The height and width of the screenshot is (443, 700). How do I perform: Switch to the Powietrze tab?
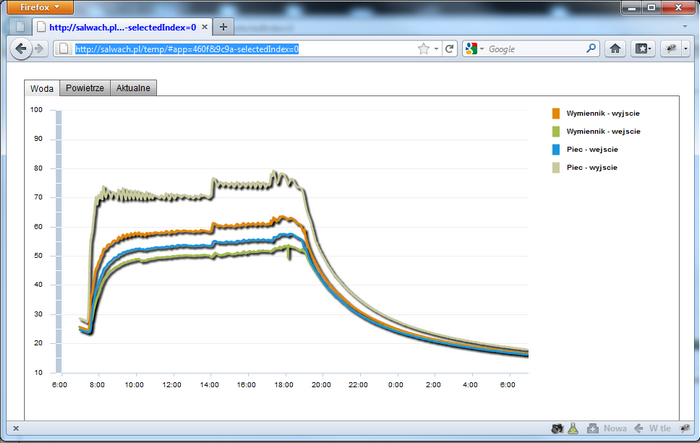85,88
